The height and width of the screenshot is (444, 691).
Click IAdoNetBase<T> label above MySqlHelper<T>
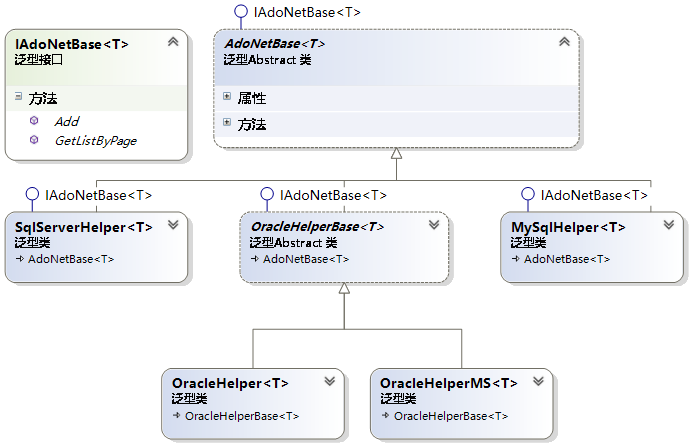[594, 195]
